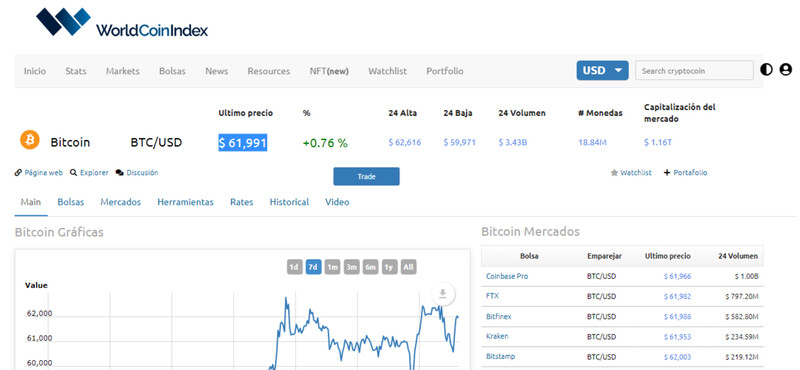The height and width of the screenshot is (370, 800).
Task: Click the 24 Volumen value $ 3.43B
Action: (513, 142)
